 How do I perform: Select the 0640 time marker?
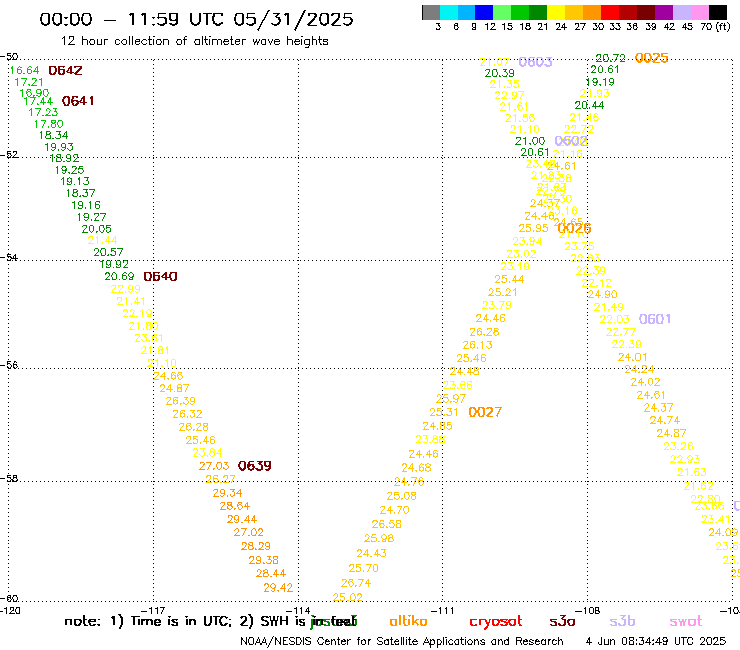(160, 277)
